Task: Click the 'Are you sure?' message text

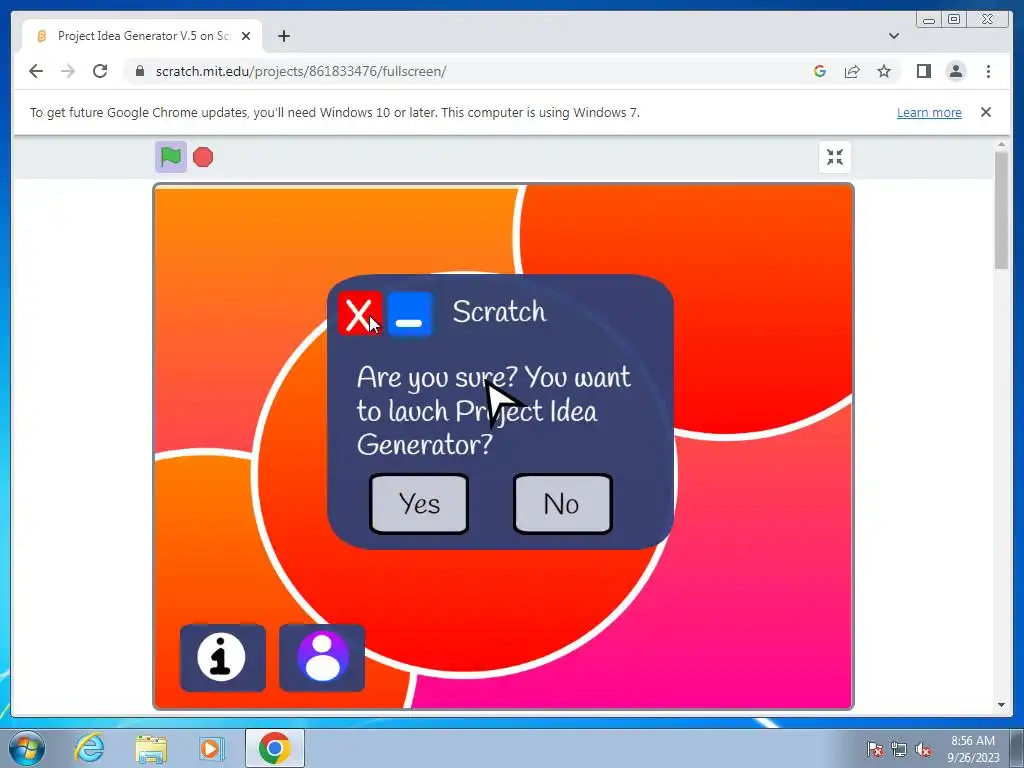Action: coord(494,411)
